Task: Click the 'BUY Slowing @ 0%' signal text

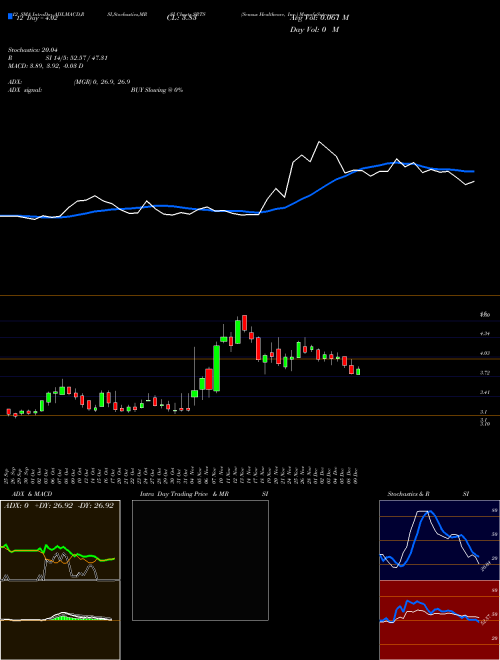Action: click(157, 90)
